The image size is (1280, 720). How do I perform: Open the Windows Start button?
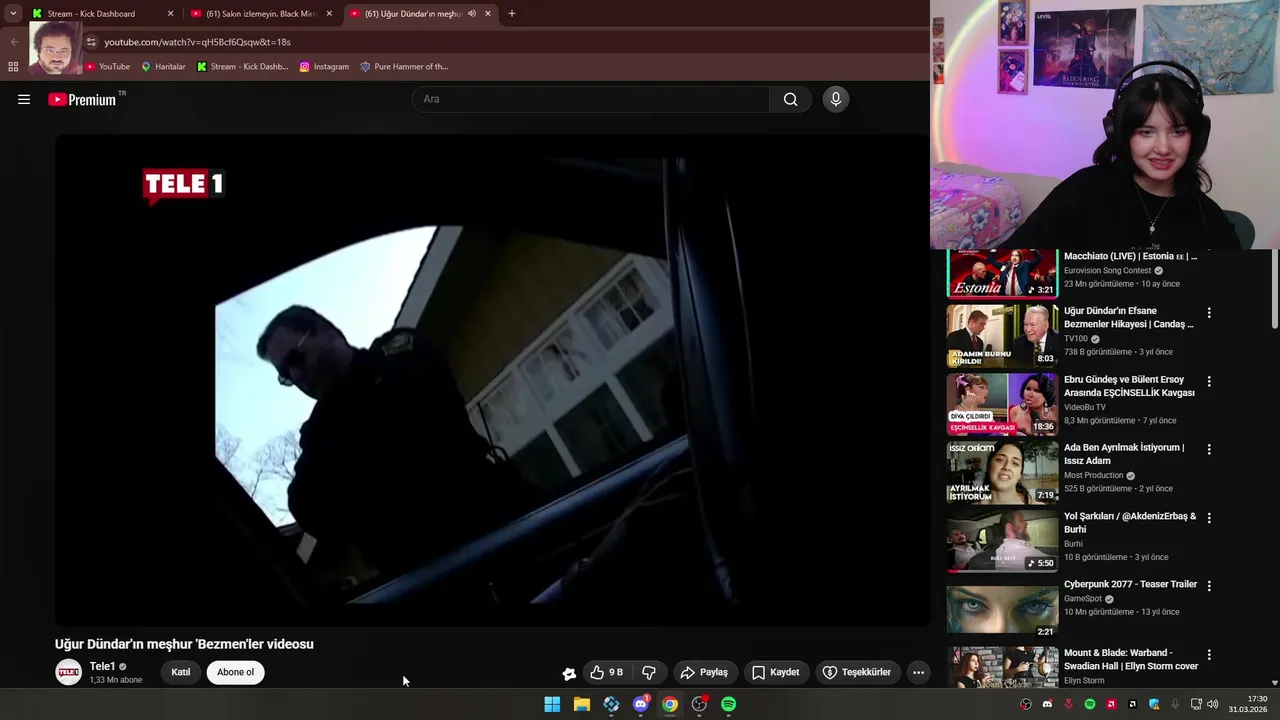coord(552,704)
